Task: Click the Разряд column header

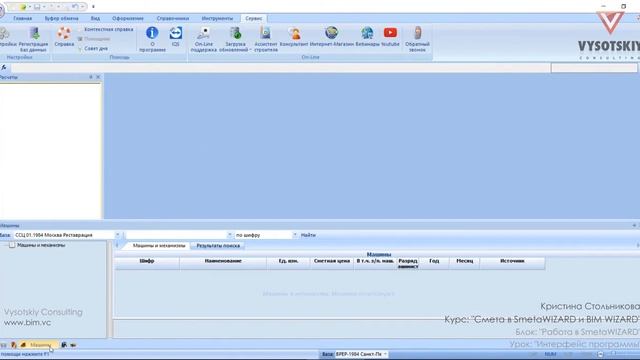Action: pyautogui.click(x=408, y=263)
